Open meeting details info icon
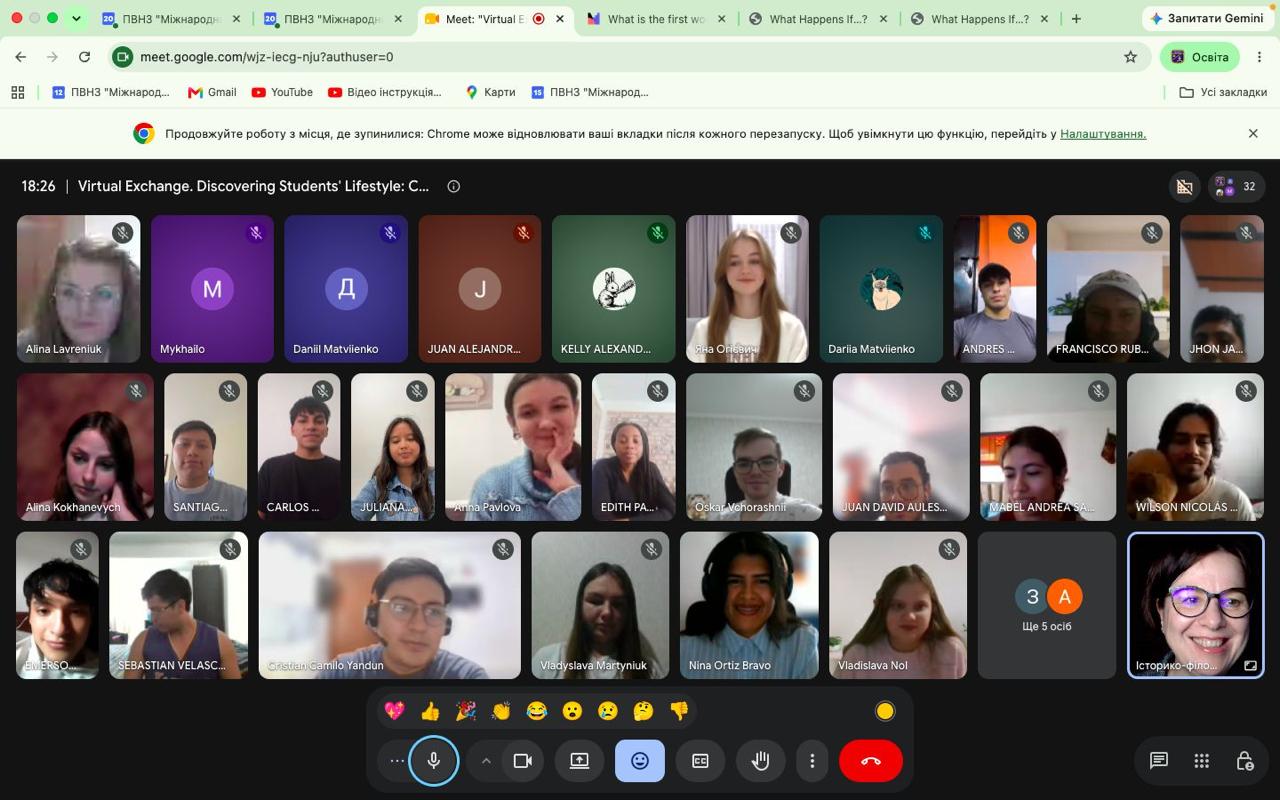This screenshot has width=1280, height=800. 453,186
